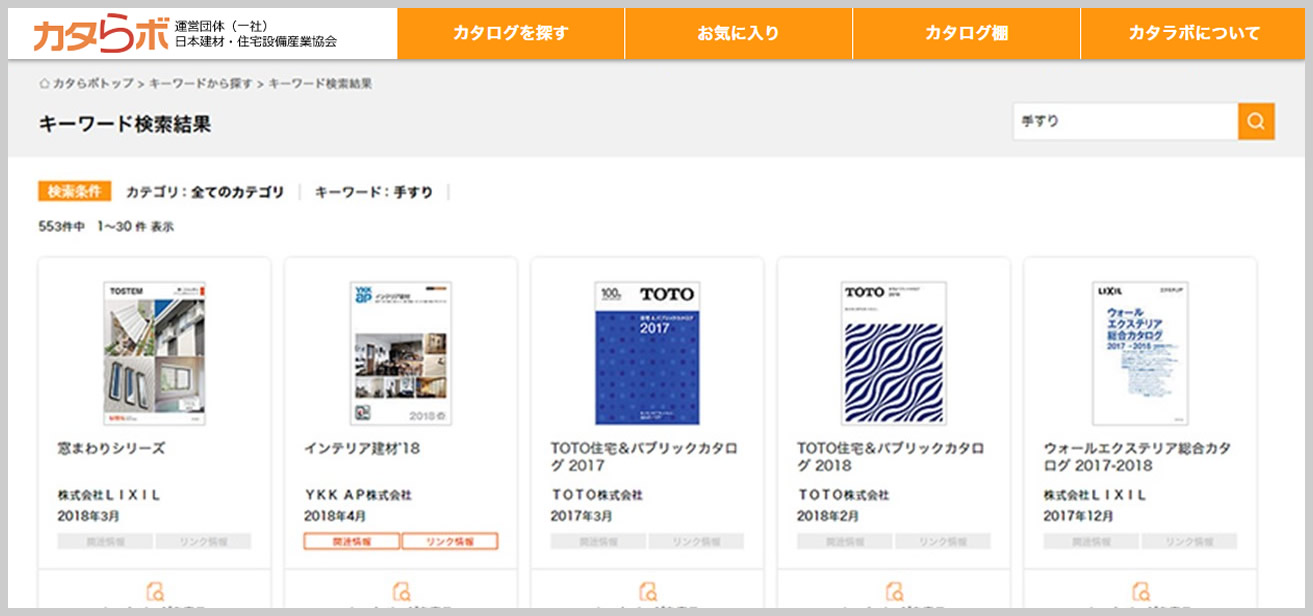Click catalog view icon under TOTO 2018 catalog
The width and height of the screenshot is (1313, 616).
pyautogui.click(x=893, y=590)
